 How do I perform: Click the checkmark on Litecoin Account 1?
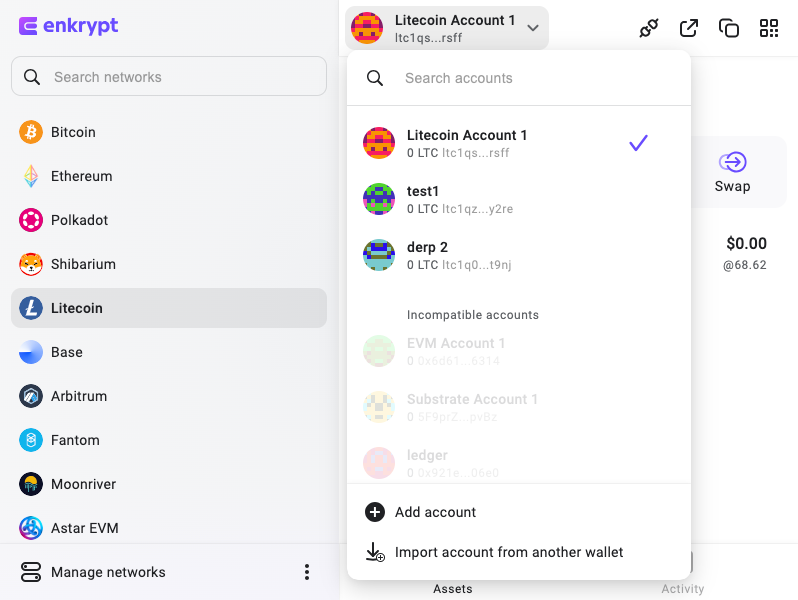point(638,143)
